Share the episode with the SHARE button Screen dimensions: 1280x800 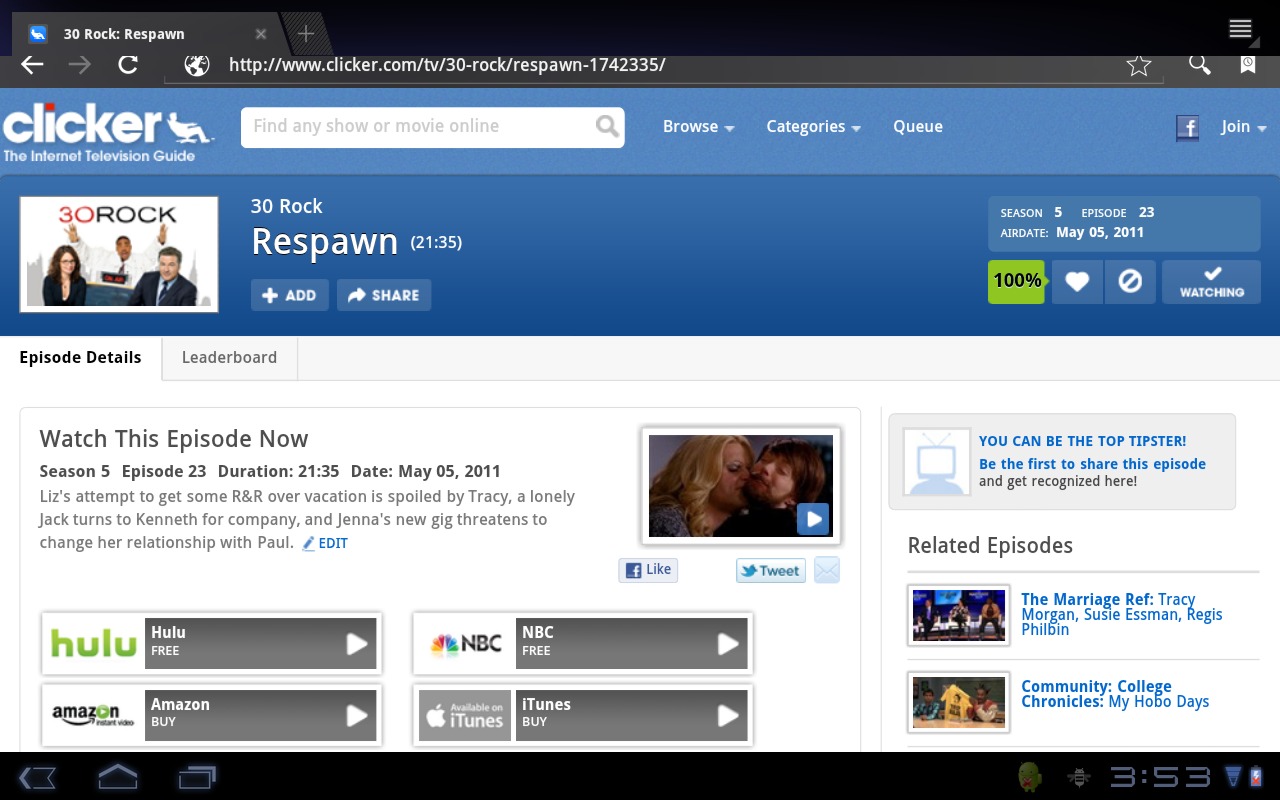pos(383,295)
